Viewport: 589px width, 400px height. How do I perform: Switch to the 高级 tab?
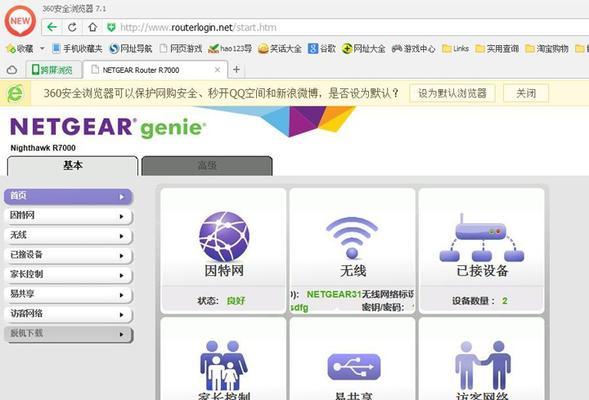(207, 166)
